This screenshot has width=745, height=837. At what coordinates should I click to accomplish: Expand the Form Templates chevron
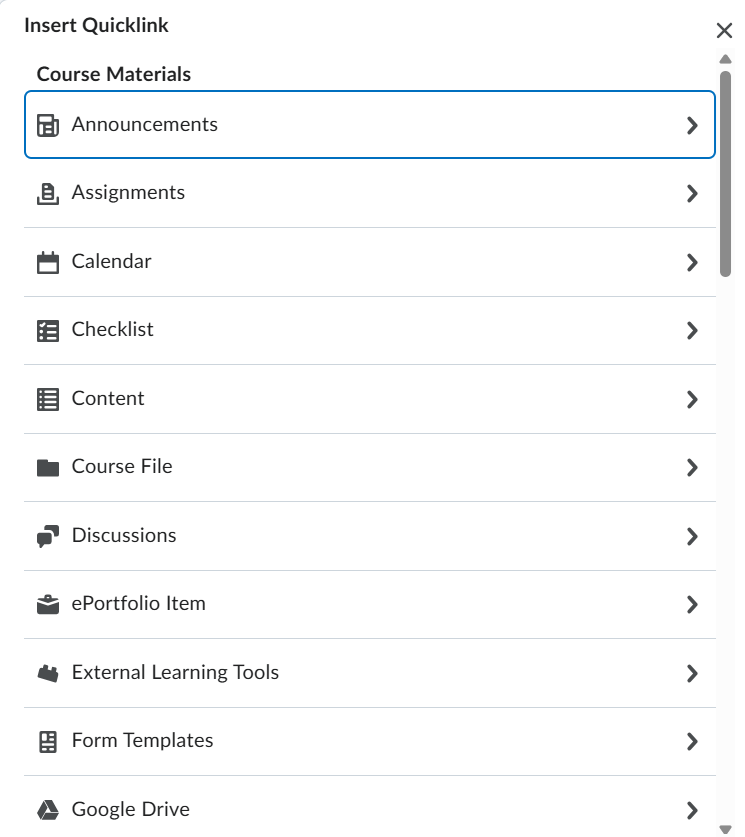[692, 741]
